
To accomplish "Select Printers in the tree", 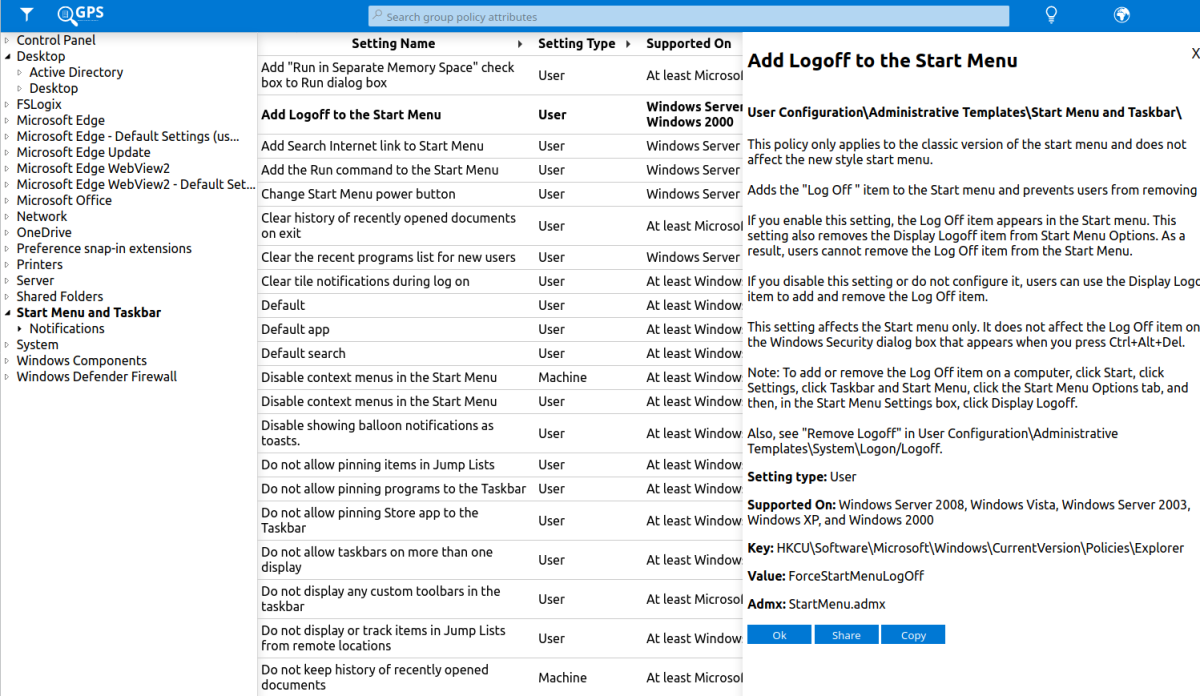I will pyautogui.click(x=40, y=264).
